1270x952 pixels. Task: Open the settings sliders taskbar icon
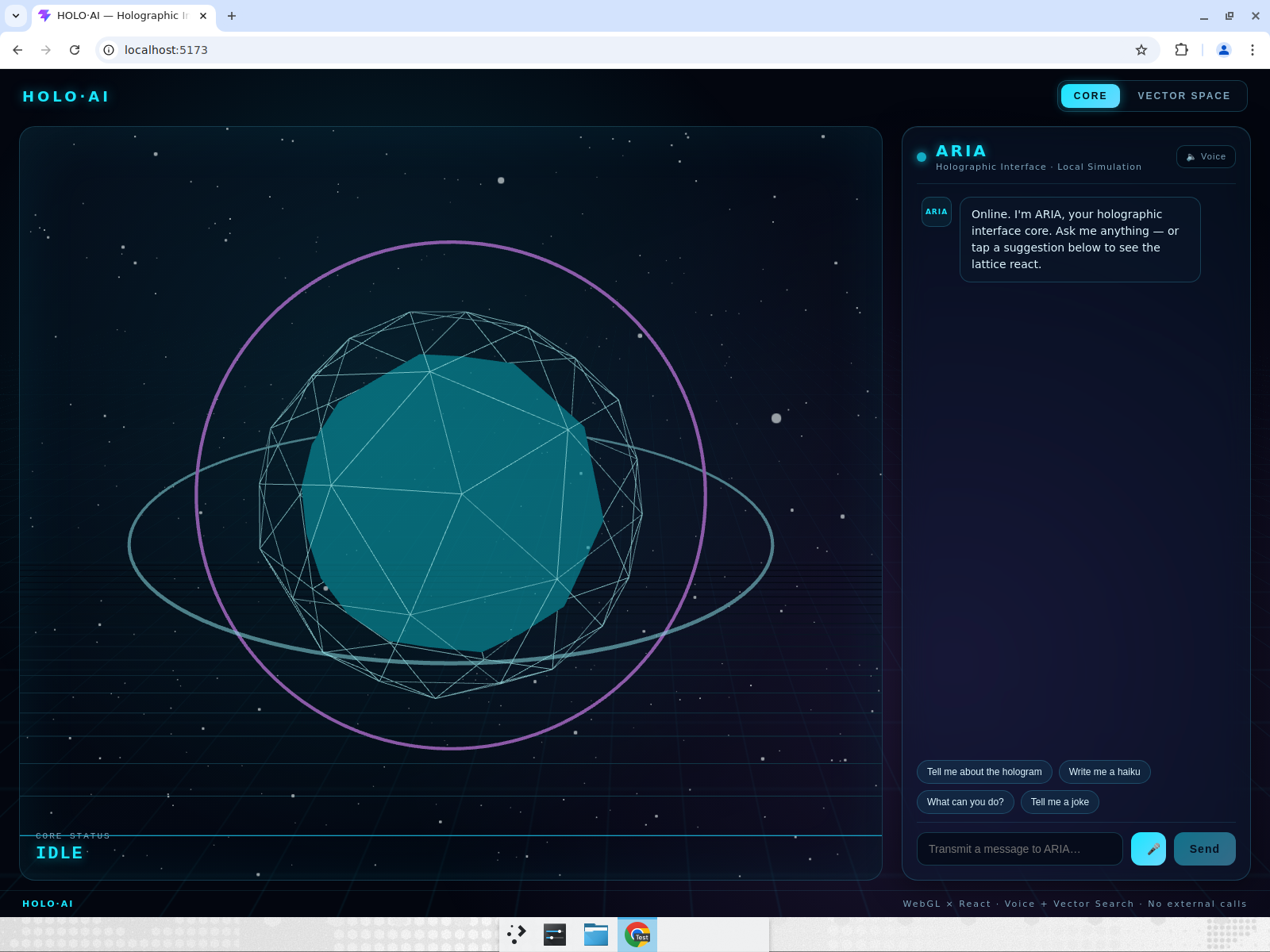(555, 935)
